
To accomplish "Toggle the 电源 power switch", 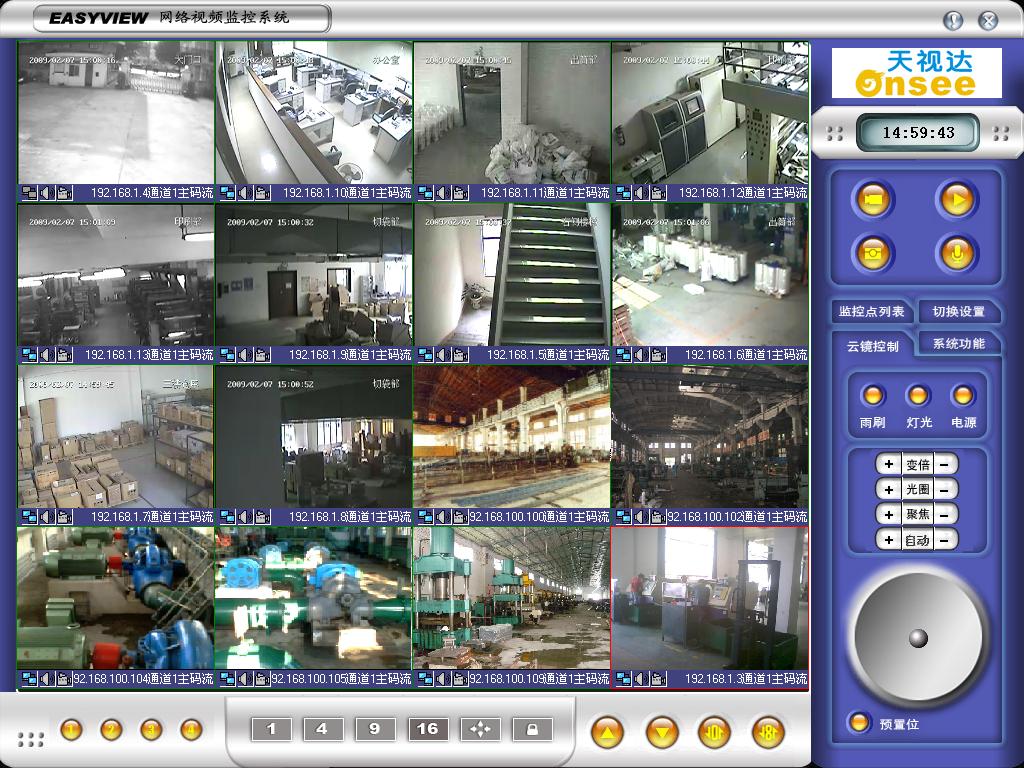I will (x=963, y=396).
